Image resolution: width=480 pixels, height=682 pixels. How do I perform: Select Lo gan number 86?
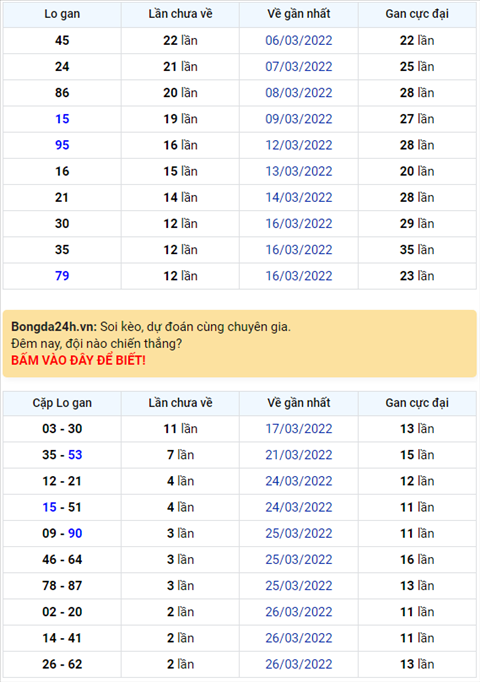62,93
